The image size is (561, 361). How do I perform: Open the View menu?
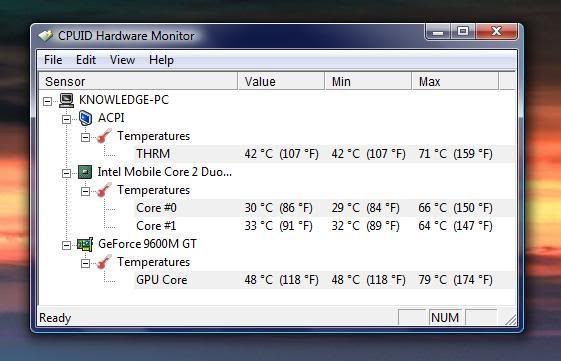point(122,60)
